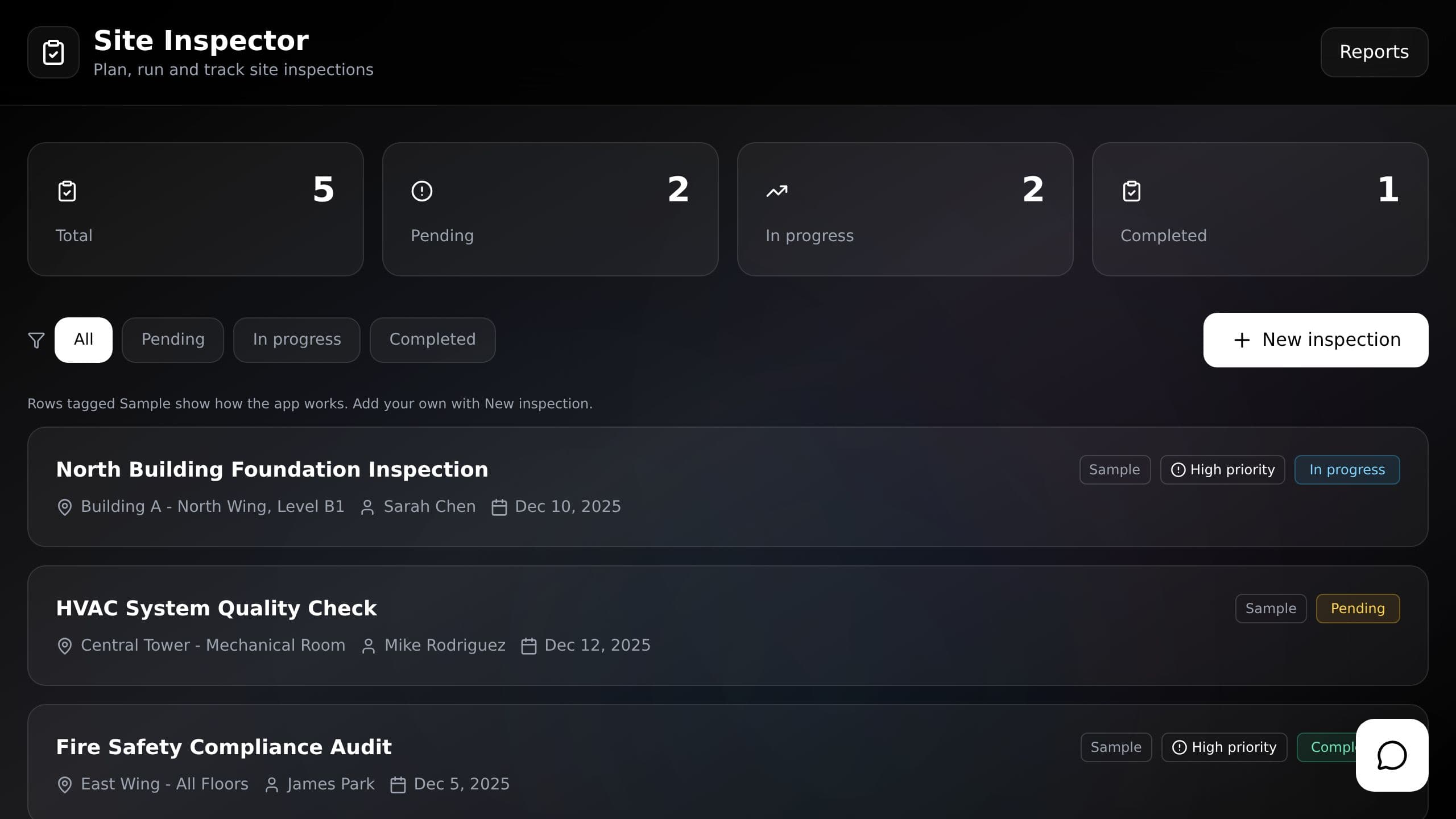Viewport: 1456px width, 819px height.
Task: Click the filter funnel icon
Action: pos(36,340)
